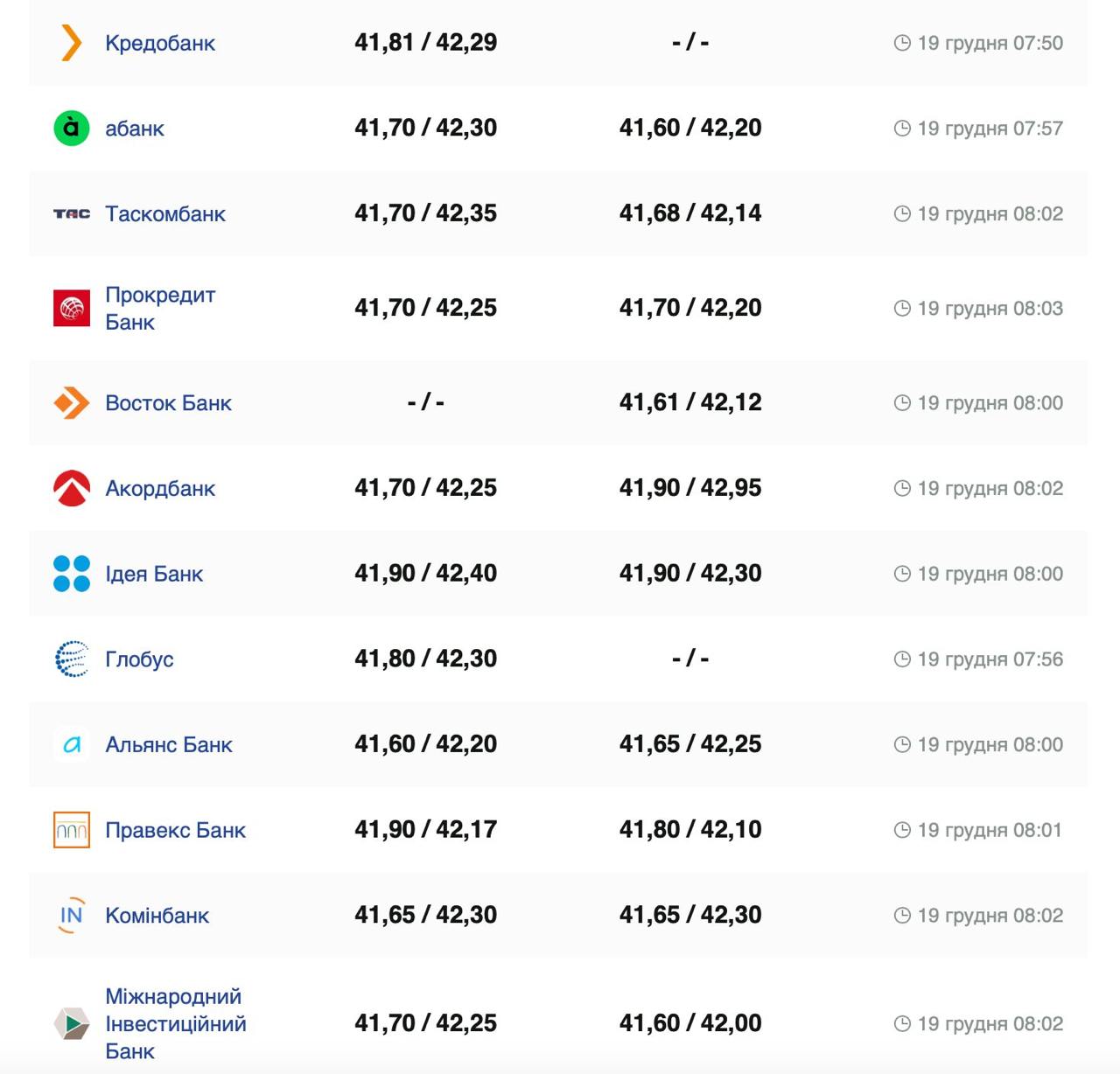Open the Прокредит Банк link
The height and width of the screenshot is (1074, 1120).
[160, 308]
